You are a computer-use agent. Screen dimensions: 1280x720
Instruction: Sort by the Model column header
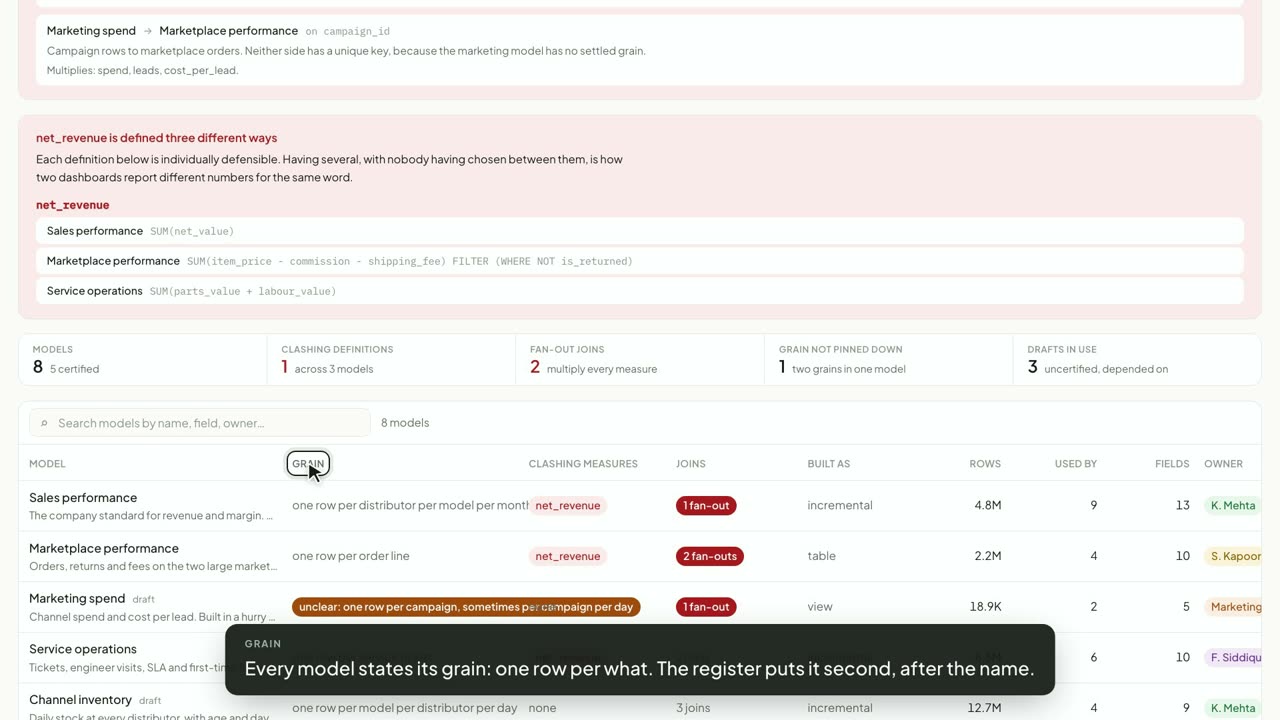click(47, 464)
